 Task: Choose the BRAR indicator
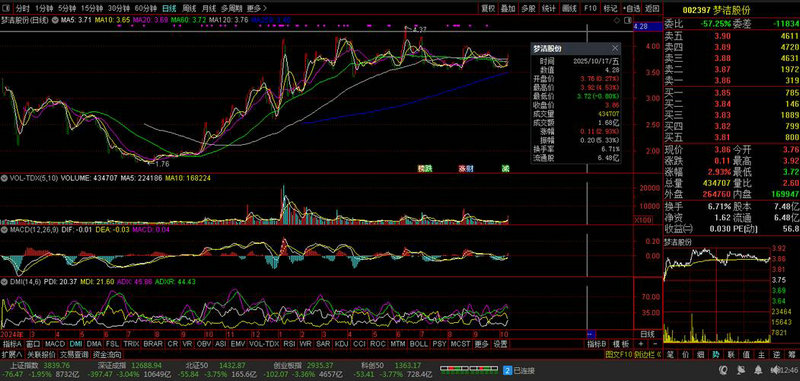pos(153,344)
